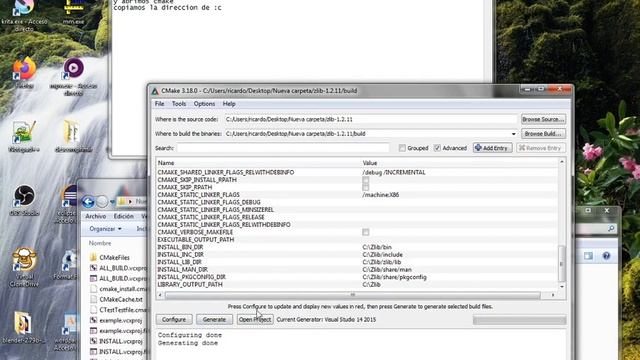Click the Generate button
The width and height of the screenshot is (640, 360).
[214, 320]
